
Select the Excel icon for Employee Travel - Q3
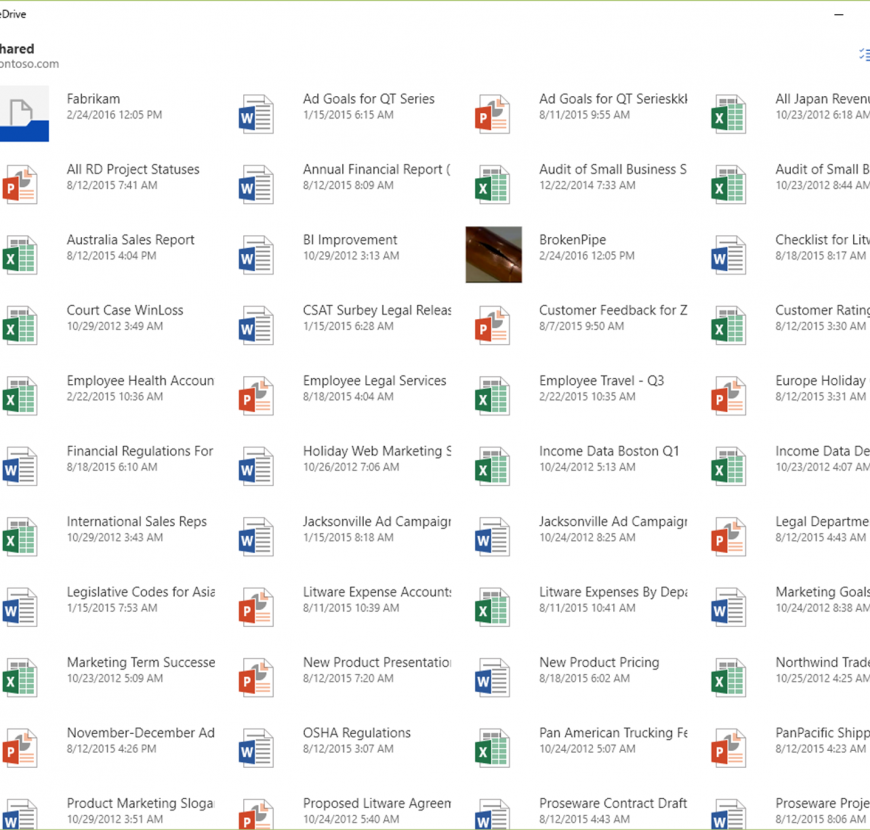tap(492, 396)
